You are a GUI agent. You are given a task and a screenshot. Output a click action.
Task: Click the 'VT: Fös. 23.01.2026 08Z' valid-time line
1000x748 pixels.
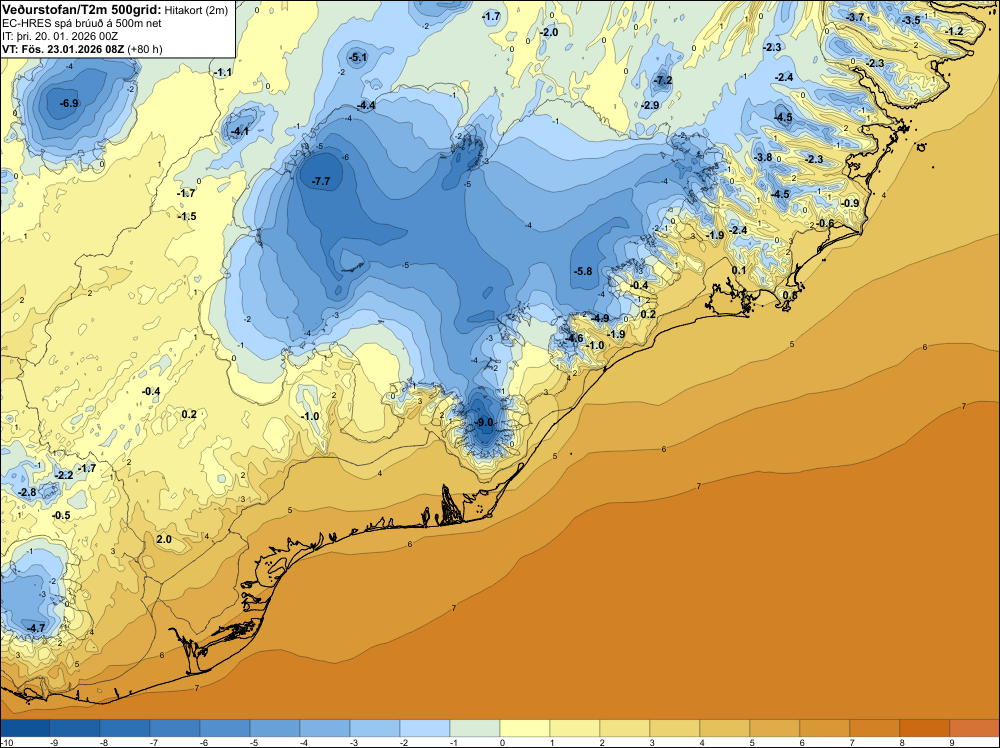(x=64, y=49)
